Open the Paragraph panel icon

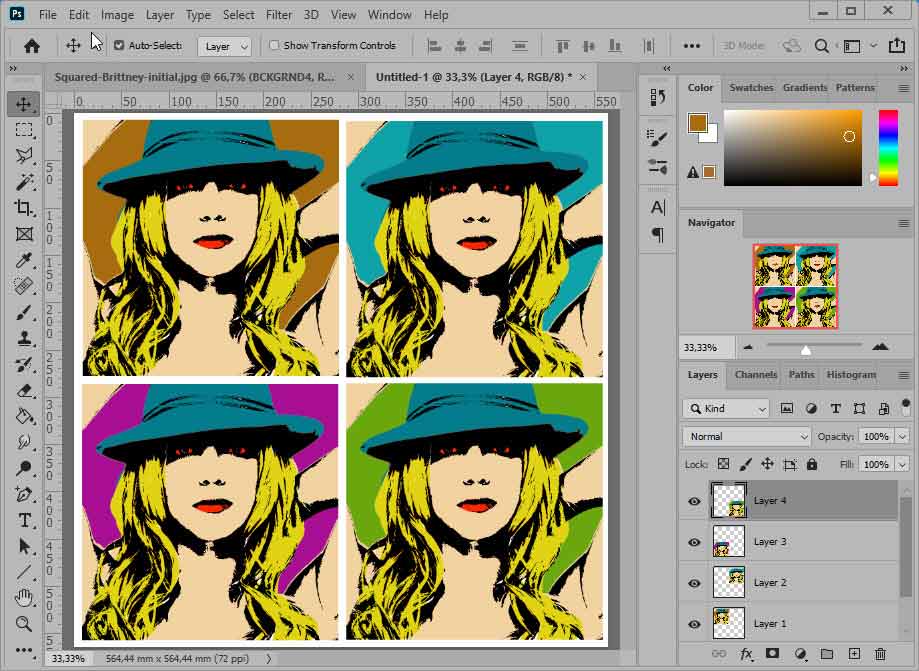(x=658, y=235)
